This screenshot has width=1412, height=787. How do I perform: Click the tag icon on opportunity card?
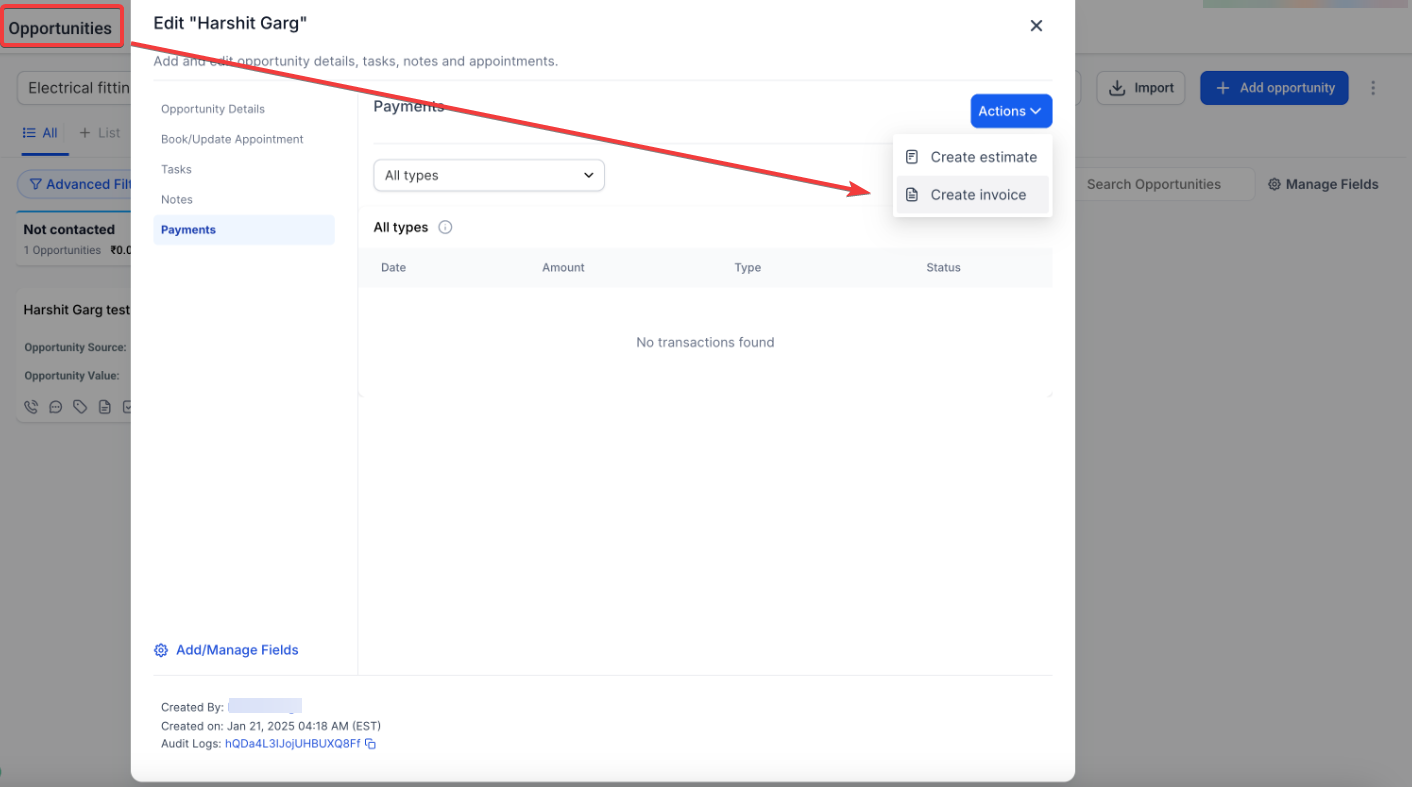(80, 407)
